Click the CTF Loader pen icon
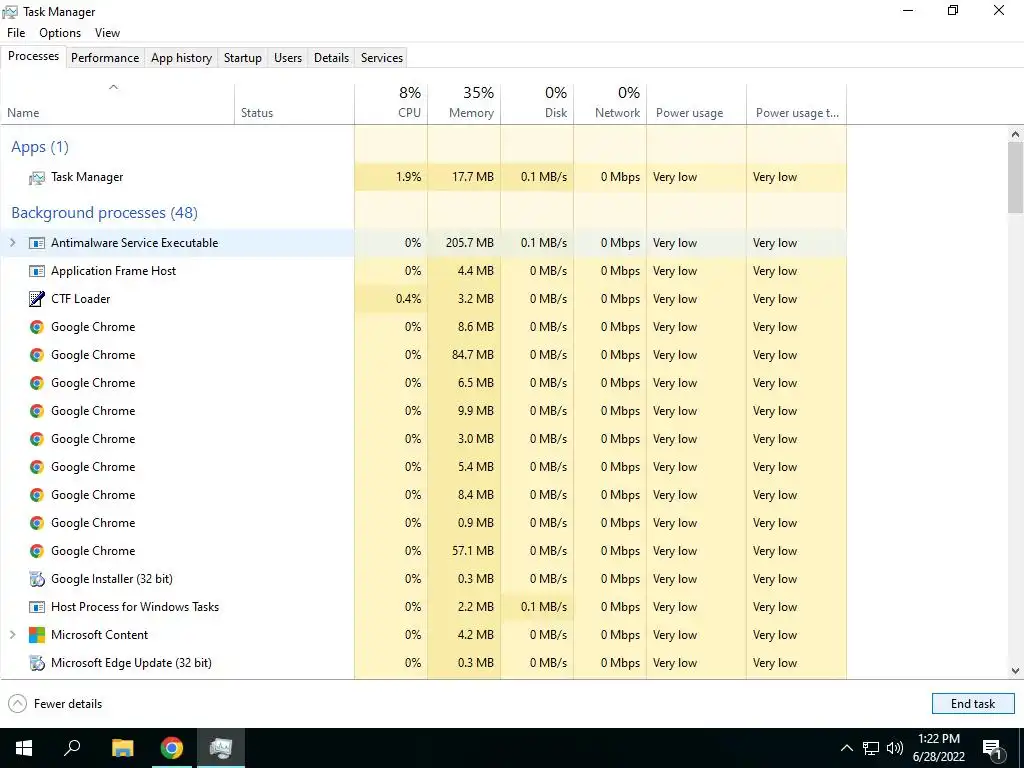The image size is (1024, 768). 37,299
